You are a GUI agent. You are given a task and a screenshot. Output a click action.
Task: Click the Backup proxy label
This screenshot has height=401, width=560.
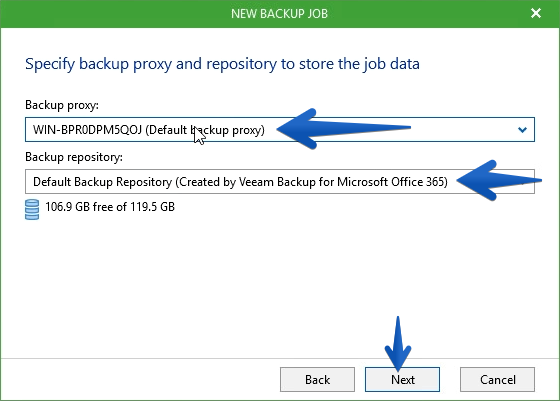pyautogui.click(x=62, y=105)
